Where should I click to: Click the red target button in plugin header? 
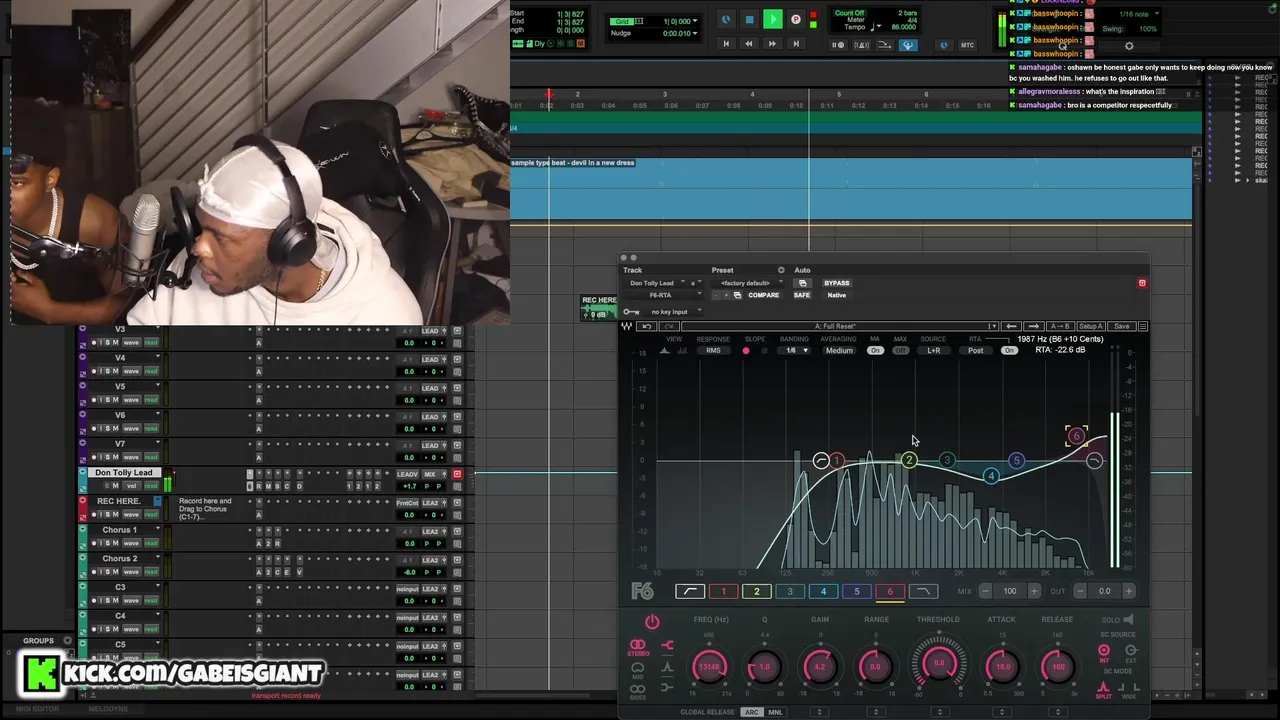tap(1142, 283)
